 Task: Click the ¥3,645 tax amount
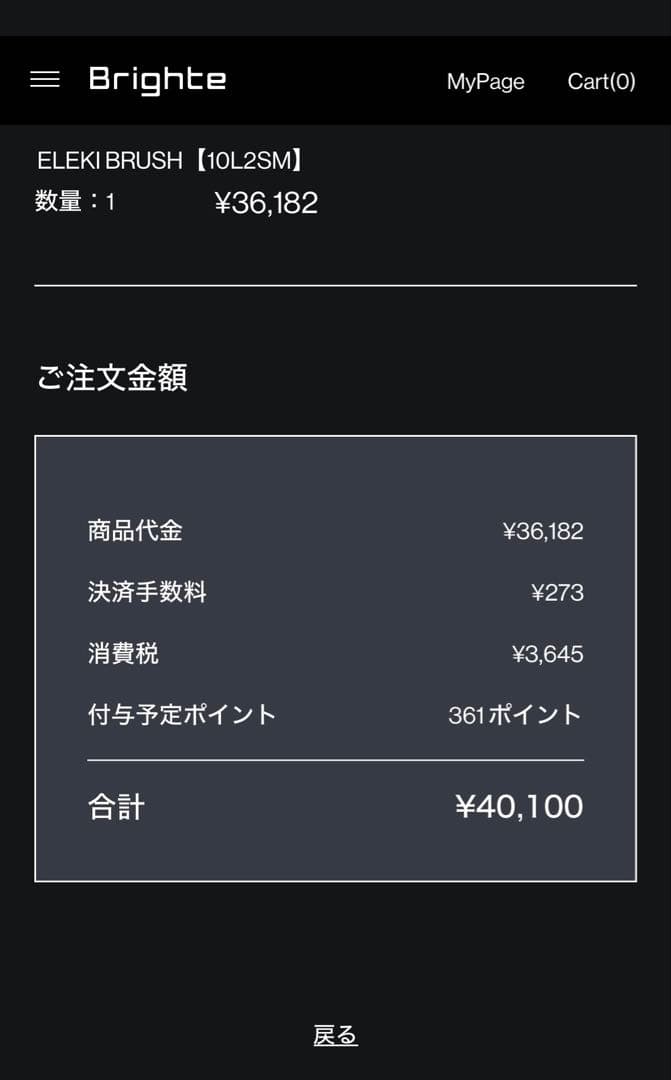click(547, 655)
